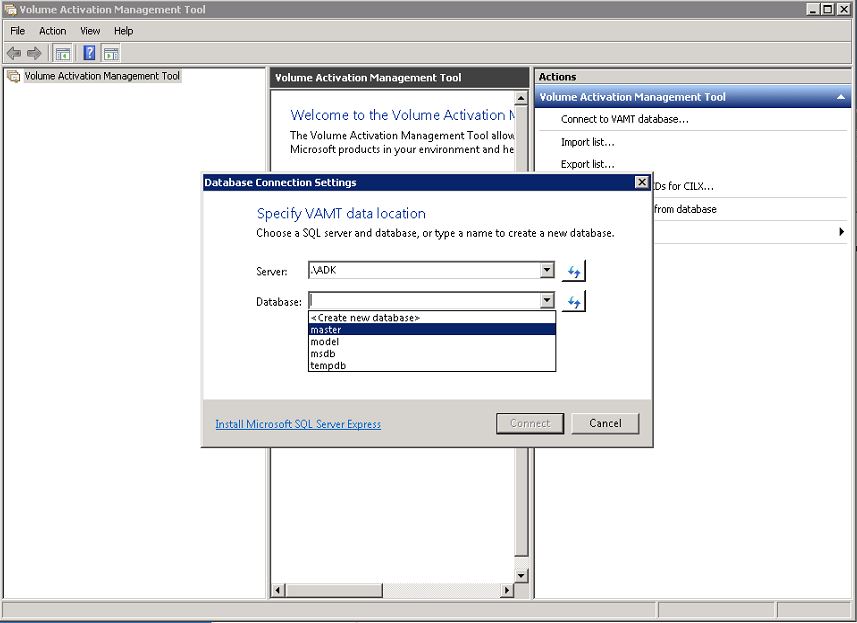This screenshot has width=857, height=623.
Task: Refresh the Database list with its refresh icon
Action: [572, 300]
